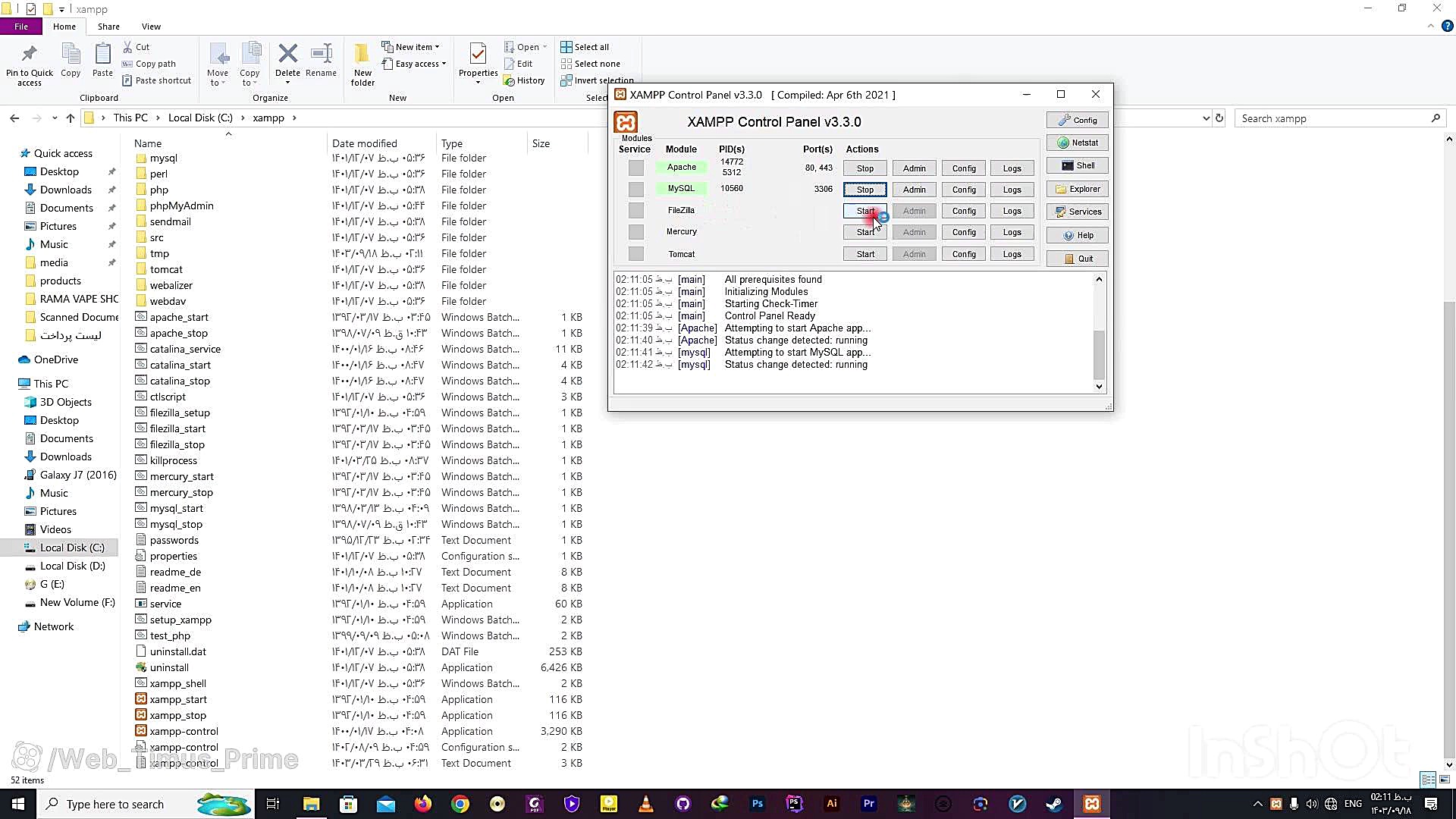1456x819 pixels.
Task: Open Netstat in XAMPP panel
Action: pos(1078,143)
